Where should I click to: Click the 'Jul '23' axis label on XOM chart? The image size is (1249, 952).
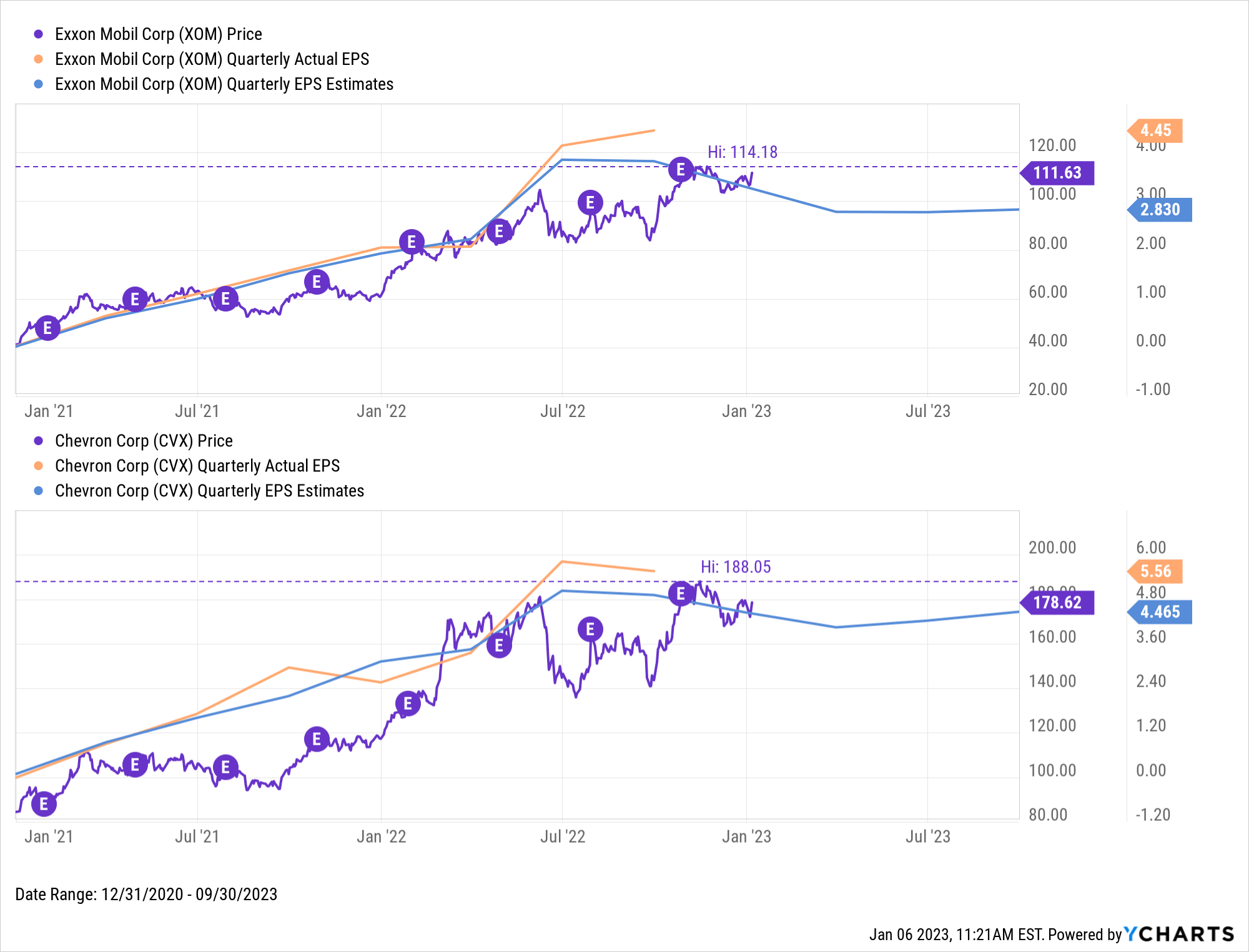pos(928,411)
